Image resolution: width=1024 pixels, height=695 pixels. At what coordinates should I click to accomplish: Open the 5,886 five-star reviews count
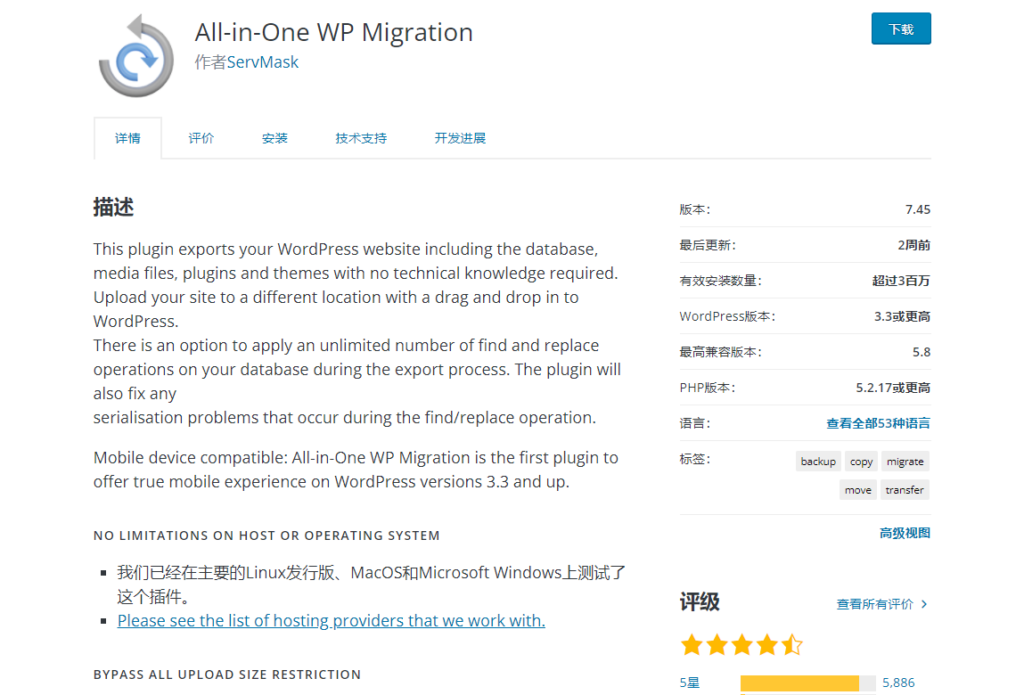[898, 683]
